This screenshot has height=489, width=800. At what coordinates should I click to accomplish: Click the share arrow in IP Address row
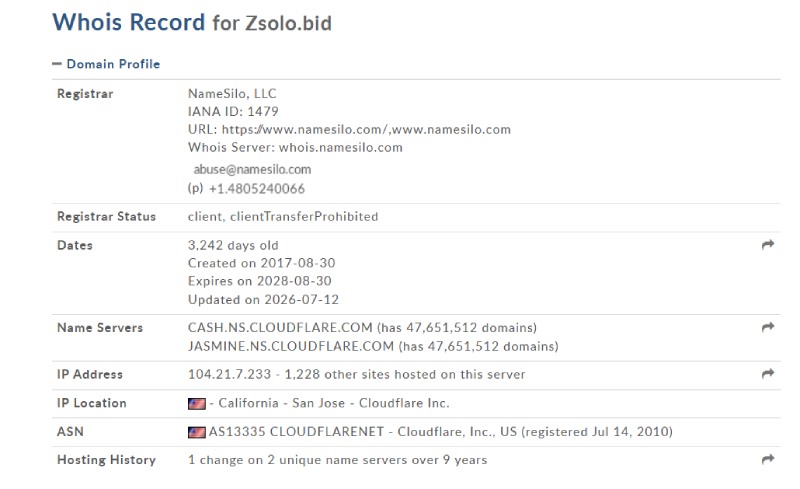coord(768,374)
